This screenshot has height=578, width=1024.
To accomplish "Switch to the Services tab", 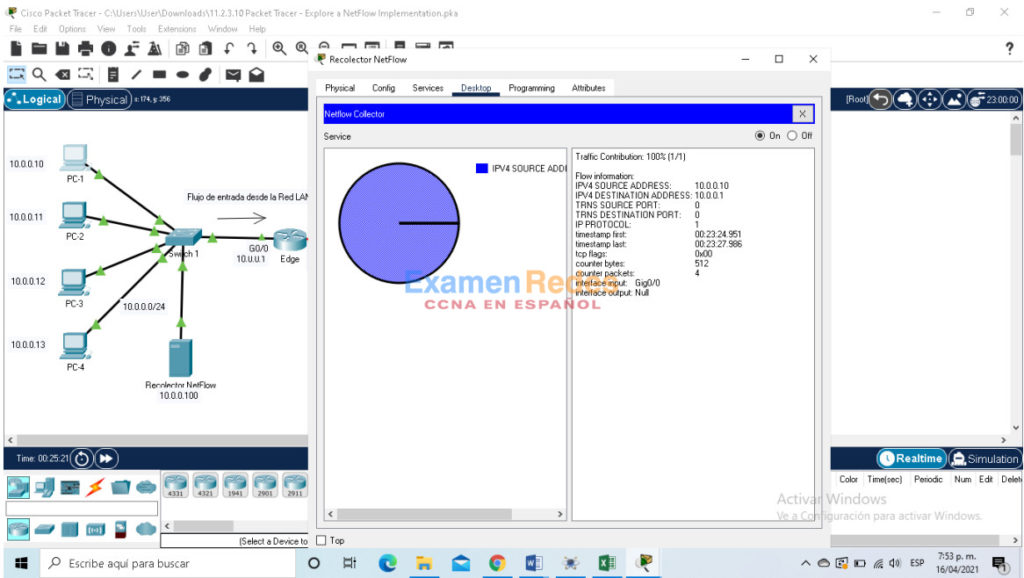I will (427, 88).
